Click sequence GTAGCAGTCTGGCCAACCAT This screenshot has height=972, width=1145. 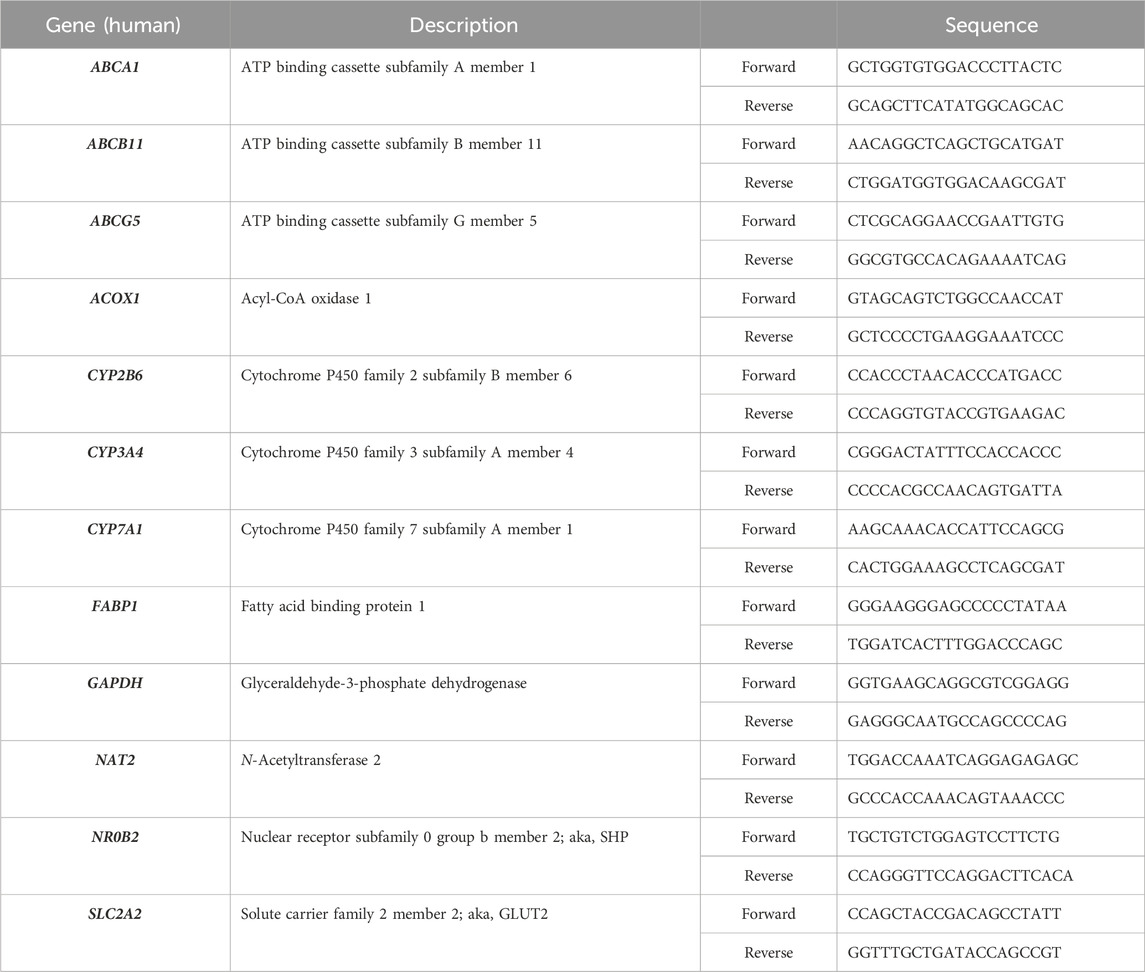[x=955, y=298]
